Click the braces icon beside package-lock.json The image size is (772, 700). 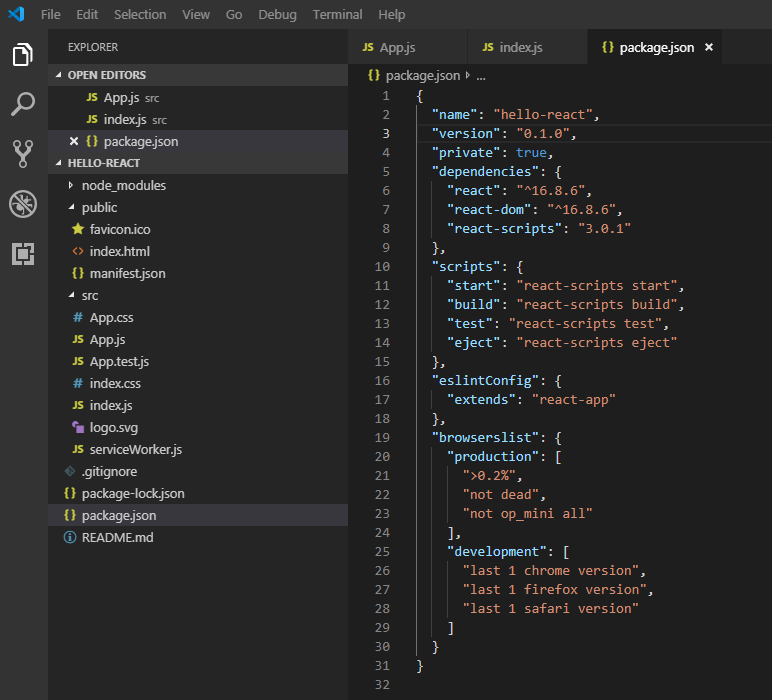(x=70, y=493)
